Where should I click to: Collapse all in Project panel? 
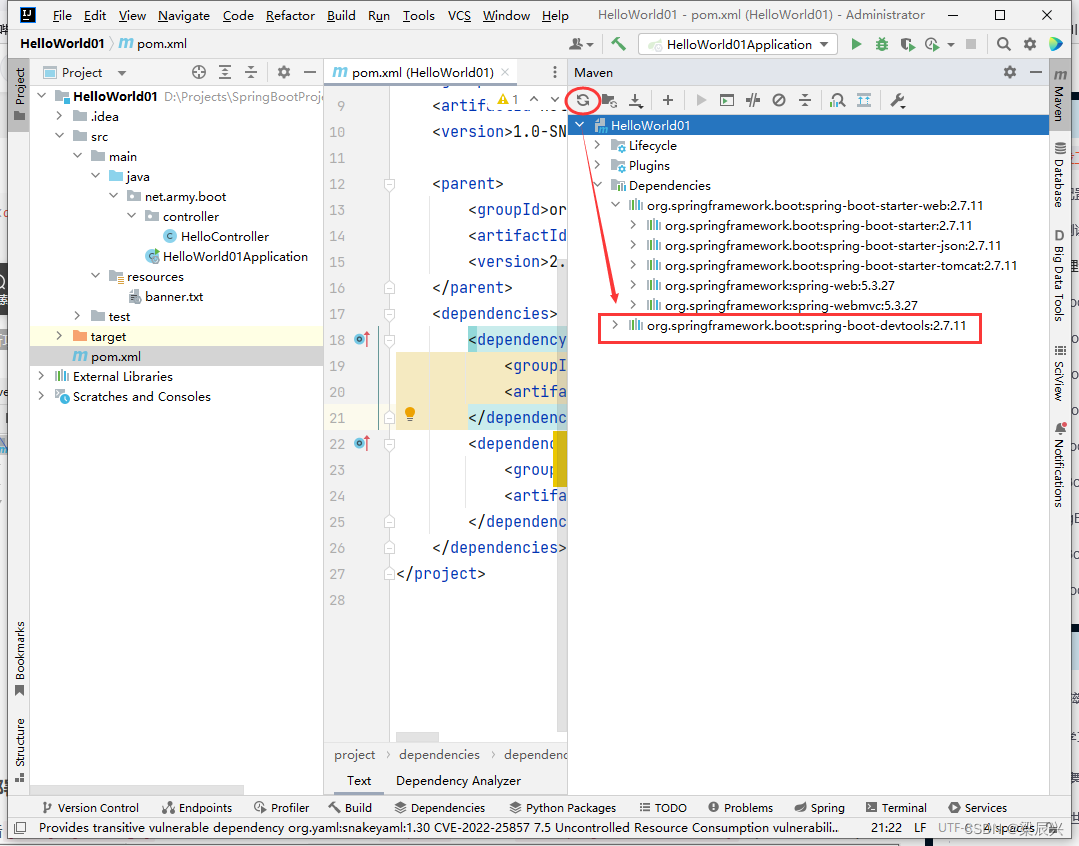point(251,72)
